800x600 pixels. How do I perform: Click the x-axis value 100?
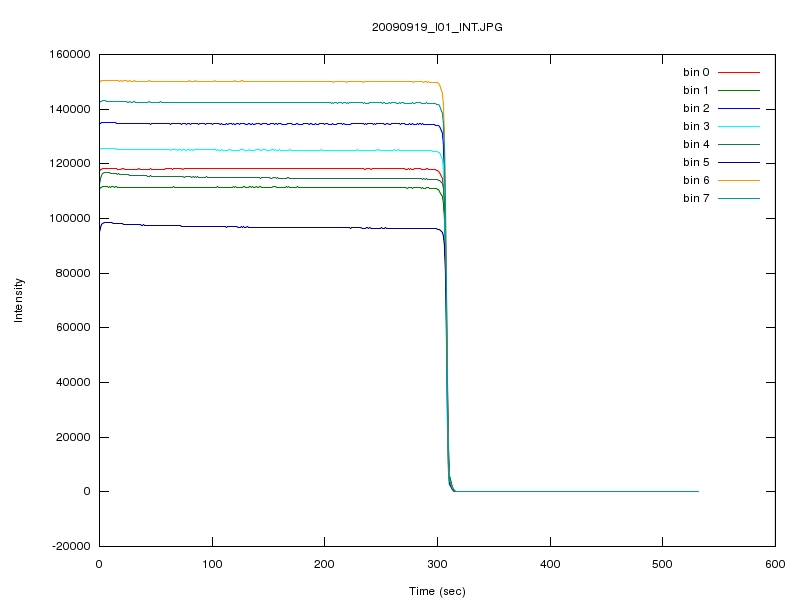pos(212,564)
